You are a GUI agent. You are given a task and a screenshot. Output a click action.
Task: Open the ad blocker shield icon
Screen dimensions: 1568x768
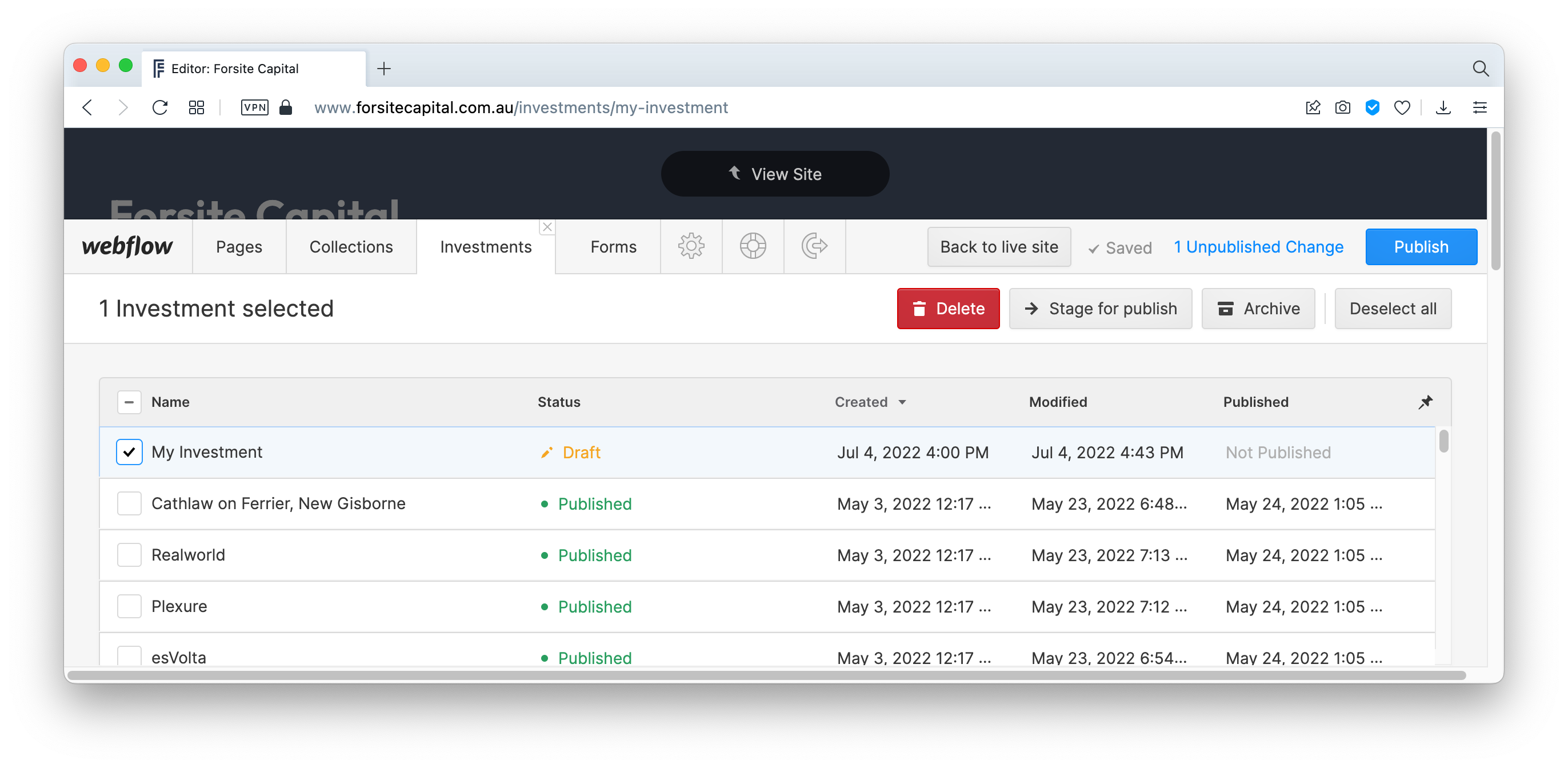(x=1372, y=108)
